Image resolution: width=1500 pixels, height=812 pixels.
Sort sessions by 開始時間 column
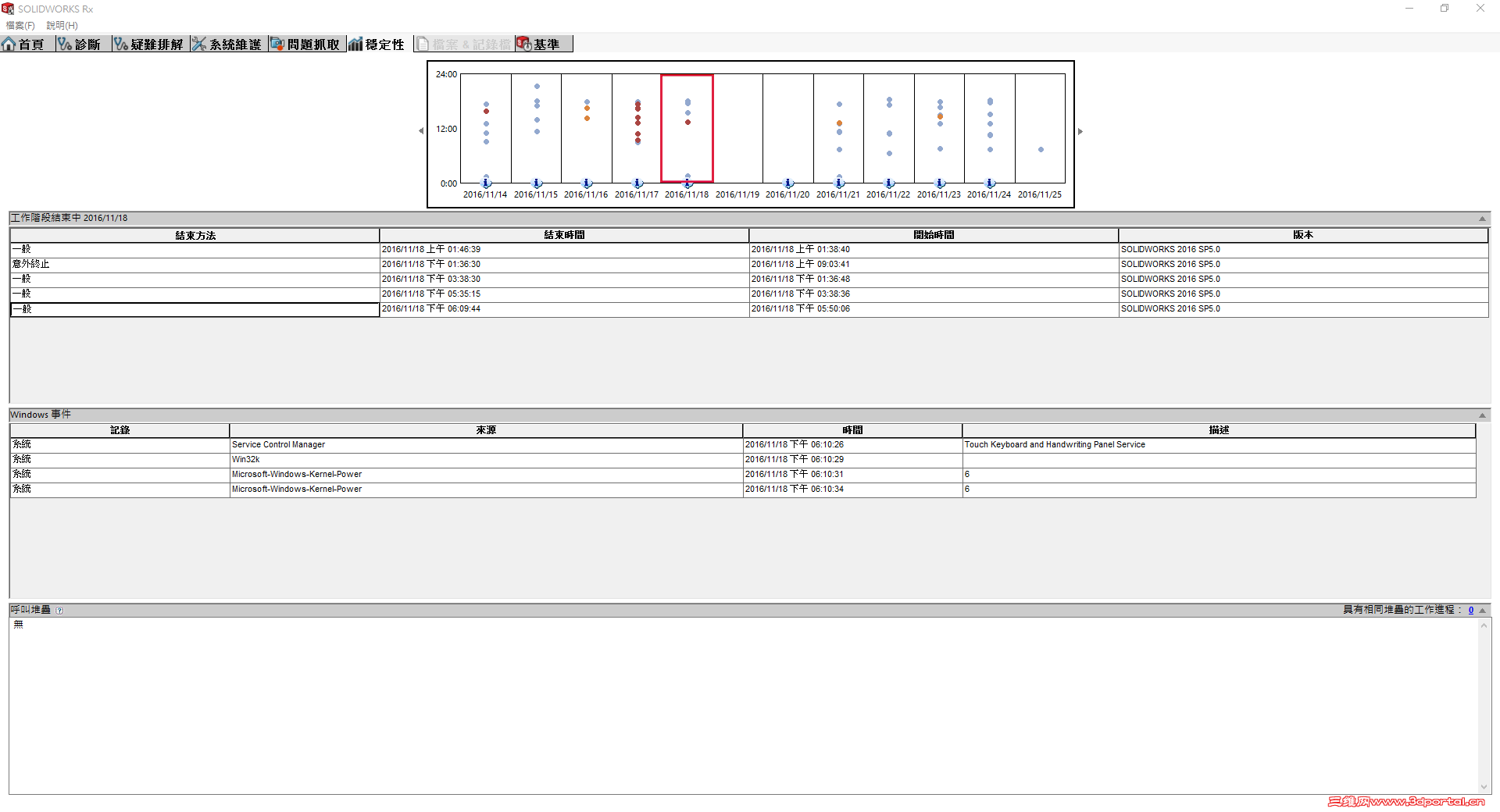tap(934, 235)
